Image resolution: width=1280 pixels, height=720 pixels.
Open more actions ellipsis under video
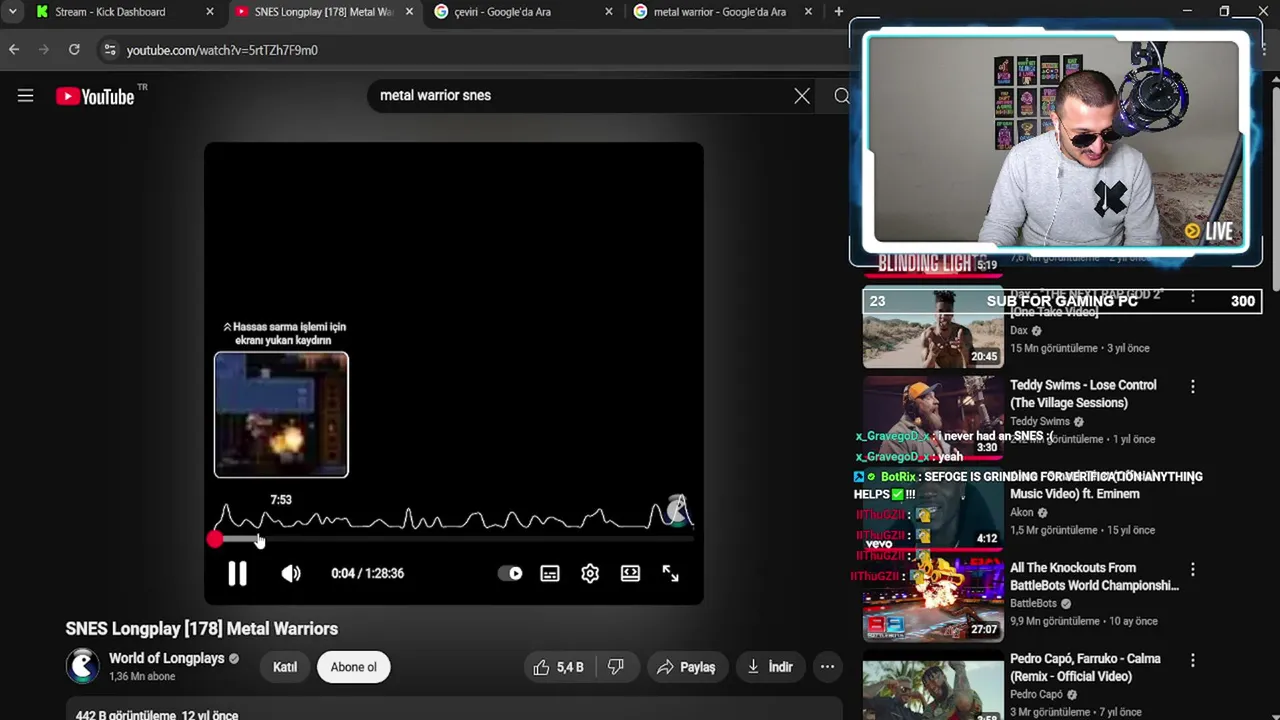pos(827,667)
